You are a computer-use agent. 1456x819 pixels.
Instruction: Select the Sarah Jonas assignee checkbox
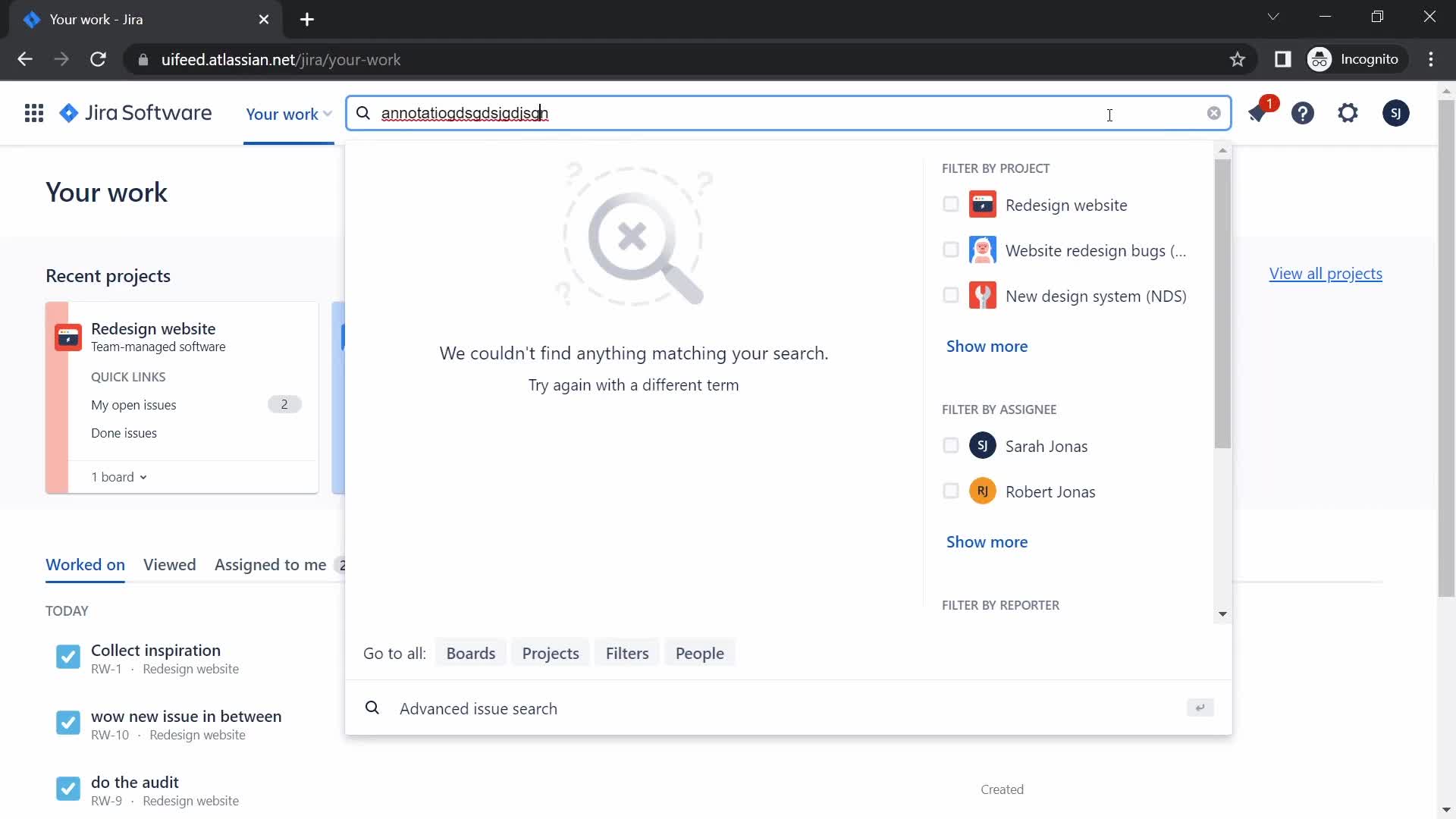click(x=951, y=444)
